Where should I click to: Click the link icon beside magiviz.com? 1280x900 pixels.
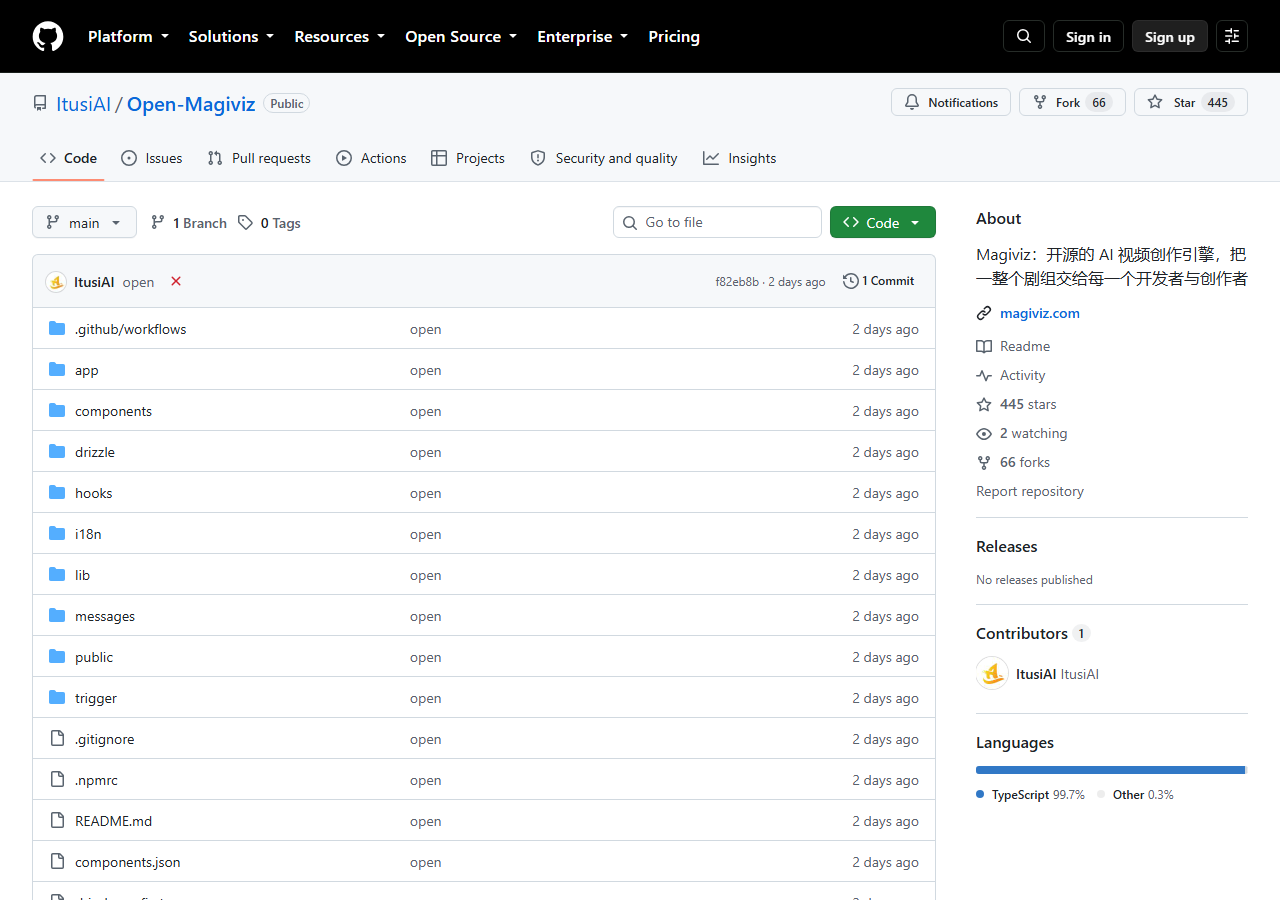click(x=984, y=313)
